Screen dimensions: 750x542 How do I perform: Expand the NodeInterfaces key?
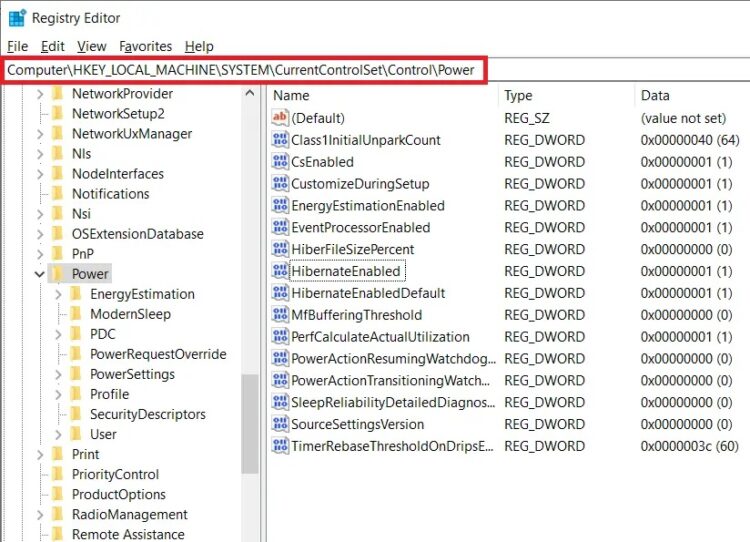pyautogui.click(x=40, y=174)
